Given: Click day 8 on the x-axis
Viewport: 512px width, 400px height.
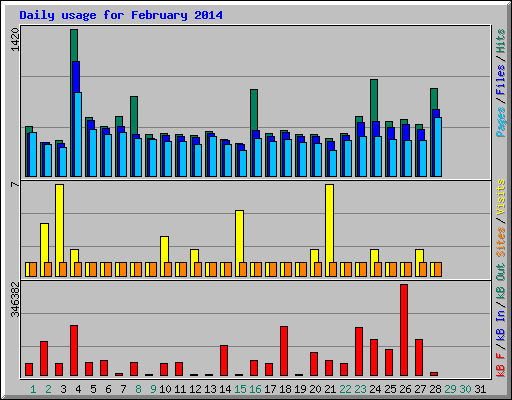Looking at the screenshot, I should [x=138, y=389].
